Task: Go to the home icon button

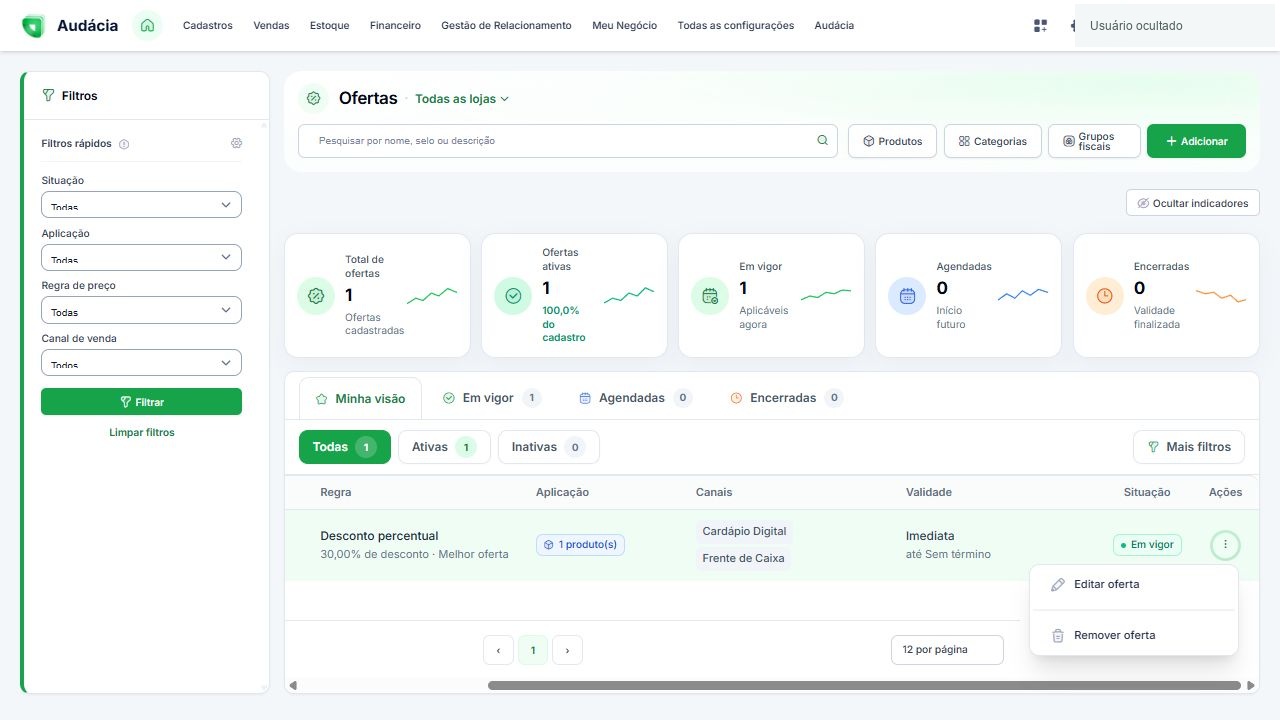Action: (x=147, y=26)
